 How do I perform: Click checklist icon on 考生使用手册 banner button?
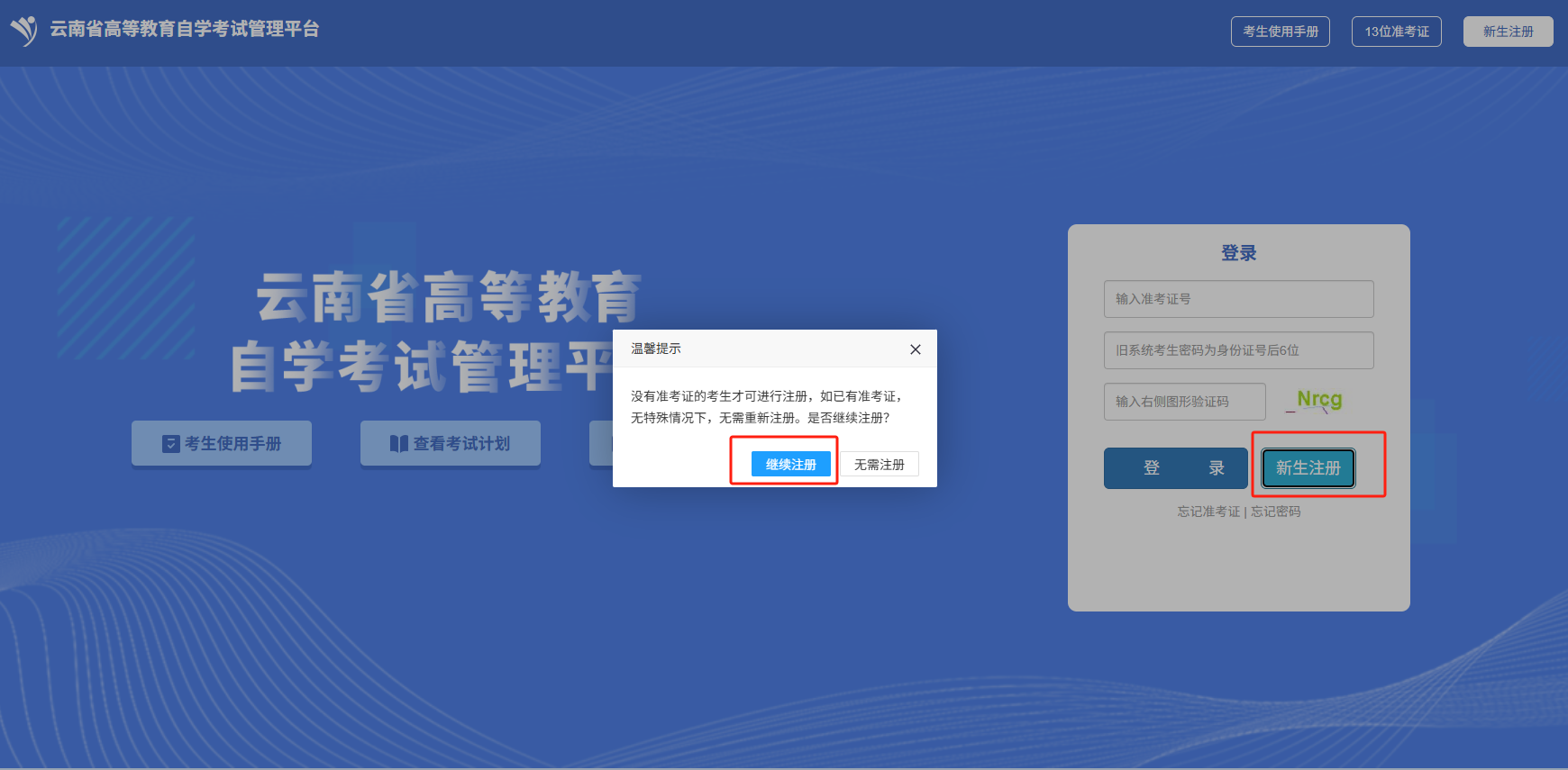click(x=171, y=444)
